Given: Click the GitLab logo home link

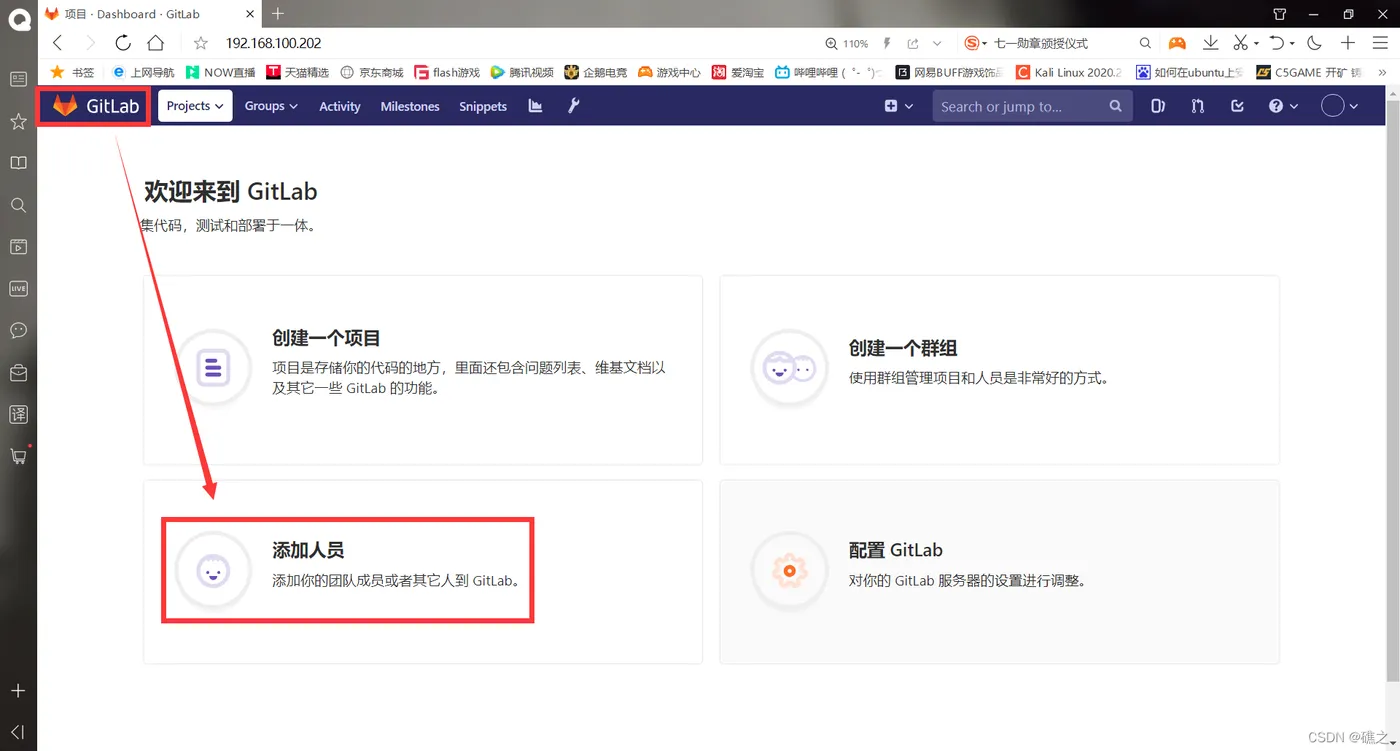Looking at the screenshot, I should click(x=95, y=106).
